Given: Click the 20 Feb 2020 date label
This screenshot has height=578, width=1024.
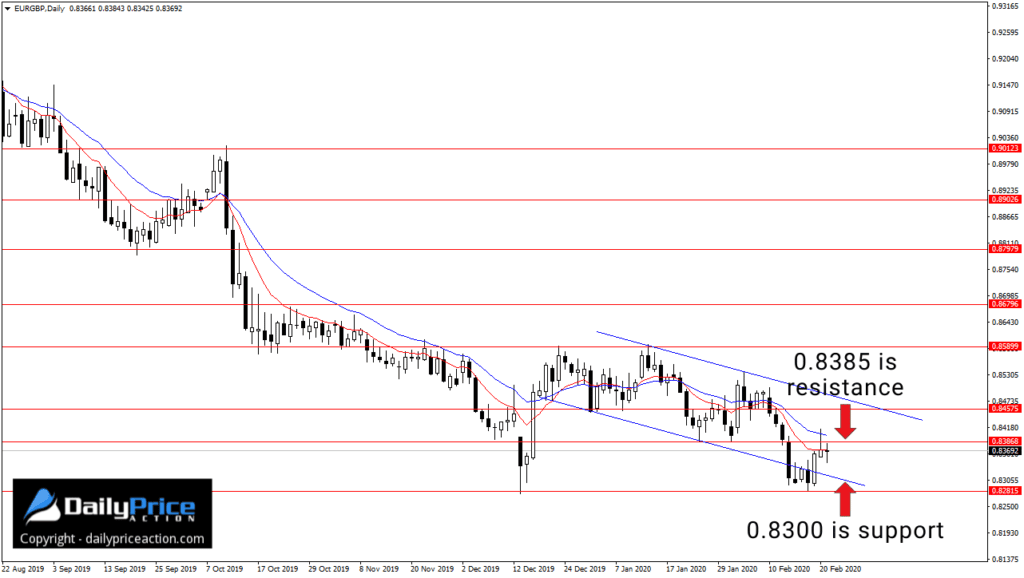Looking at the screenshot, I should pos(840,569).
